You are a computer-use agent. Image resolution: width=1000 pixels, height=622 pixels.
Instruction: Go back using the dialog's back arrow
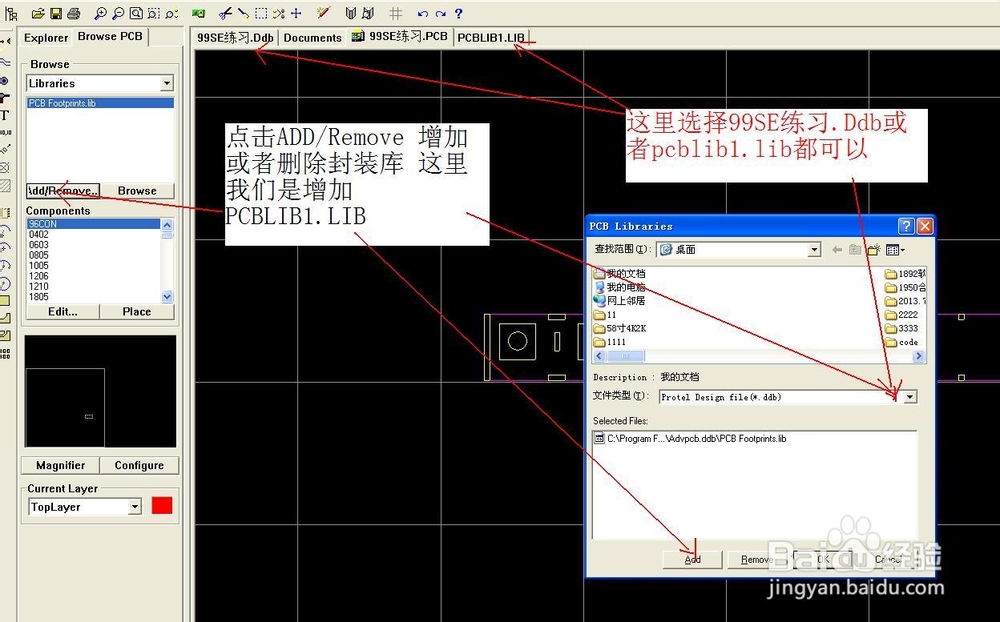tap(837, 250)
